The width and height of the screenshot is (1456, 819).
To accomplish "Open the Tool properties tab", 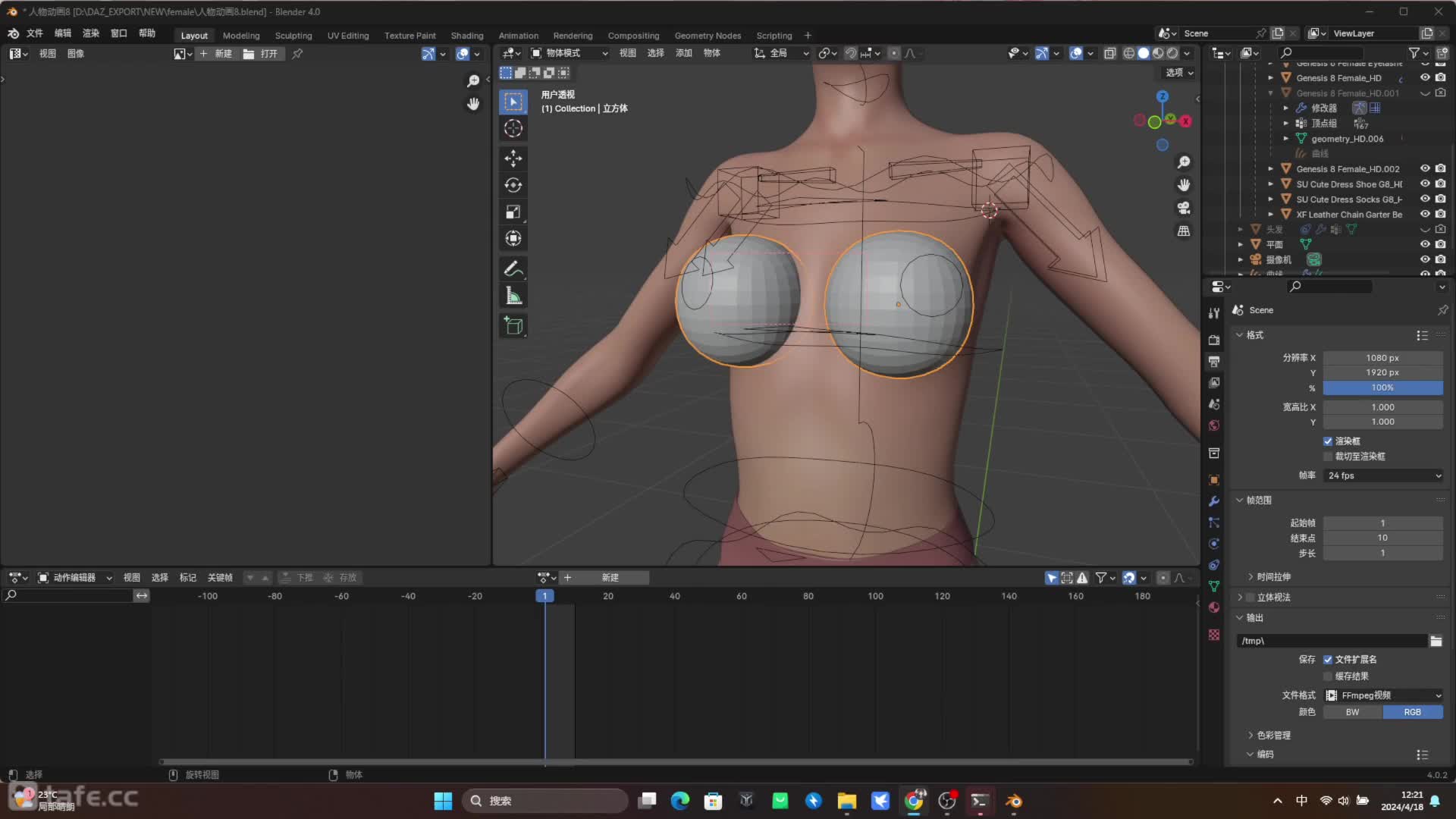I will (1214, 313).
